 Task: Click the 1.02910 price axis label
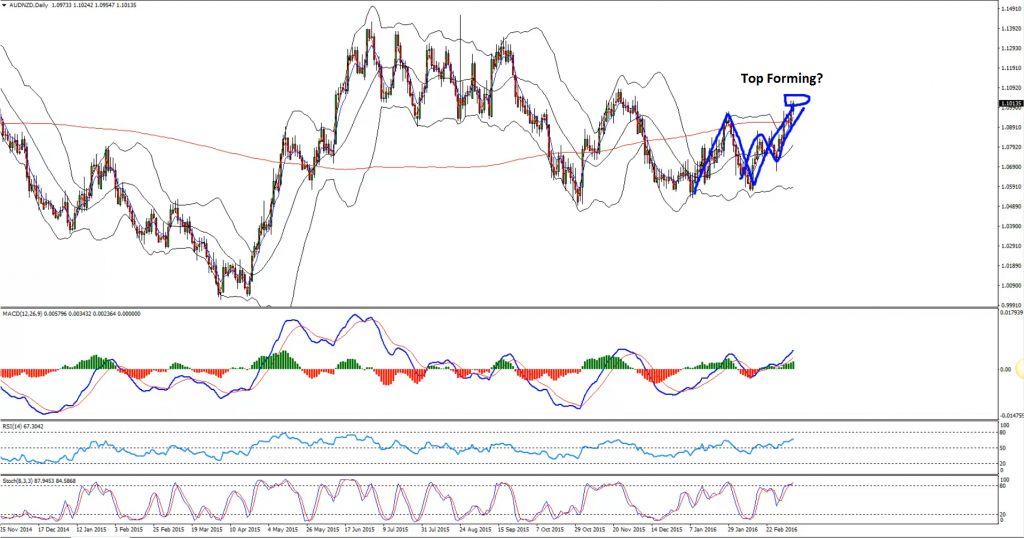(1012, 246)
